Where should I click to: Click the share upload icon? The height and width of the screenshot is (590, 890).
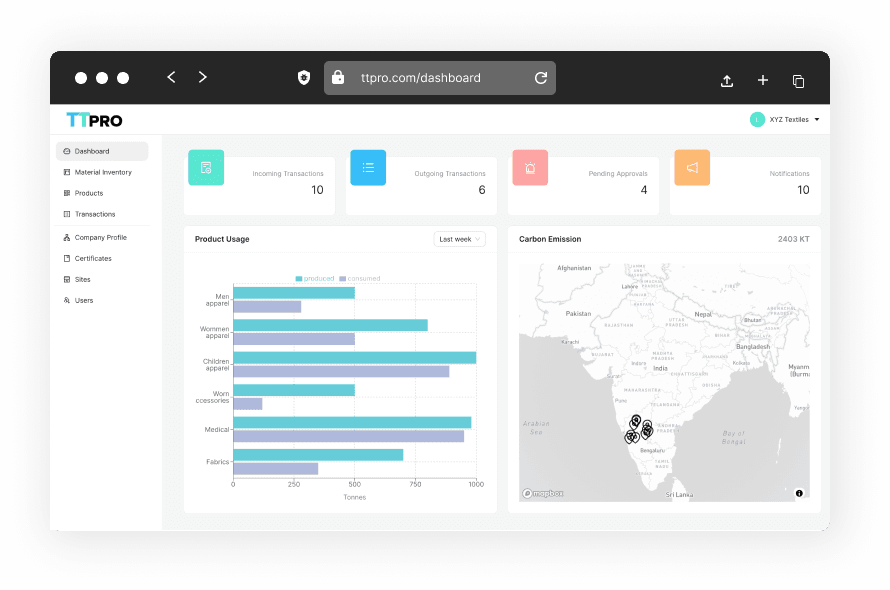pyautogui.click(x=727, y=81)
